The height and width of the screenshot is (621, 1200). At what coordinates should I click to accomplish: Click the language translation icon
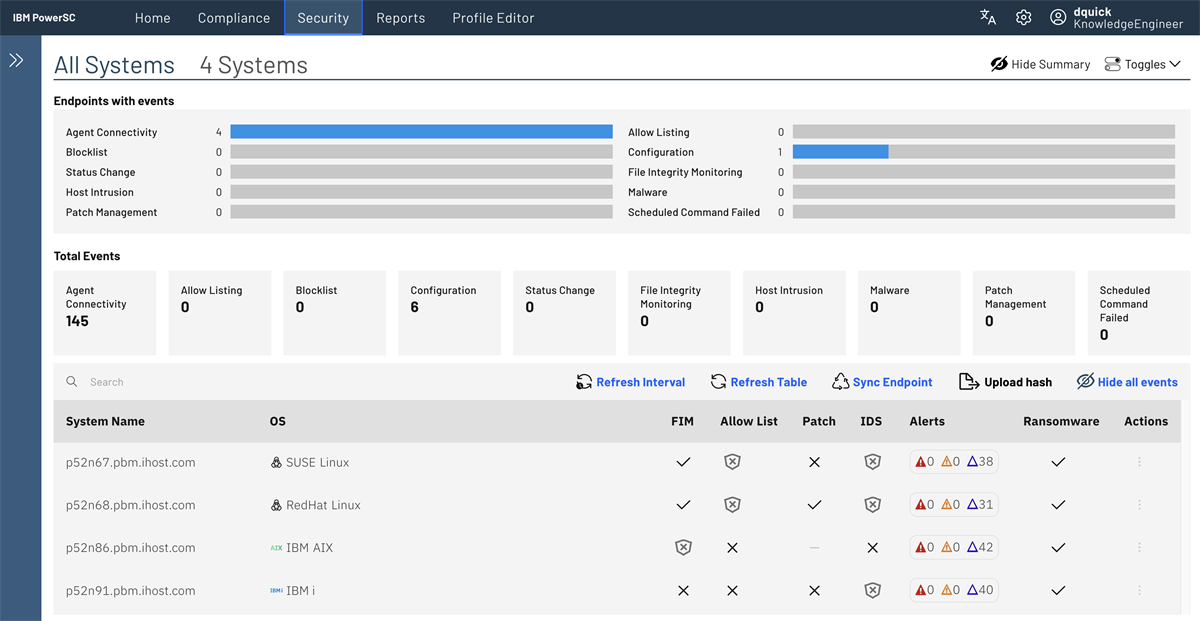(x=986, y=17)
